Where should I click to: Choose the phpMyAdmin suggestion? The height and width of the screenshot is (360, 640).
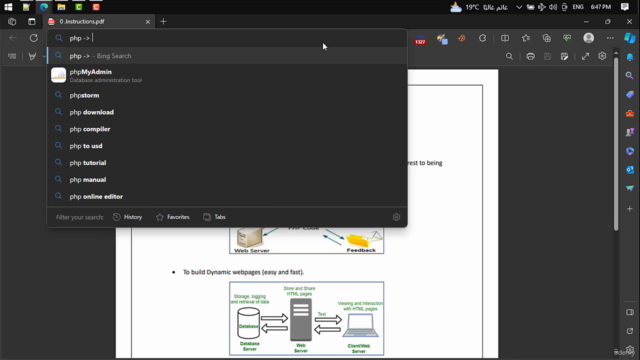(227, 76)
